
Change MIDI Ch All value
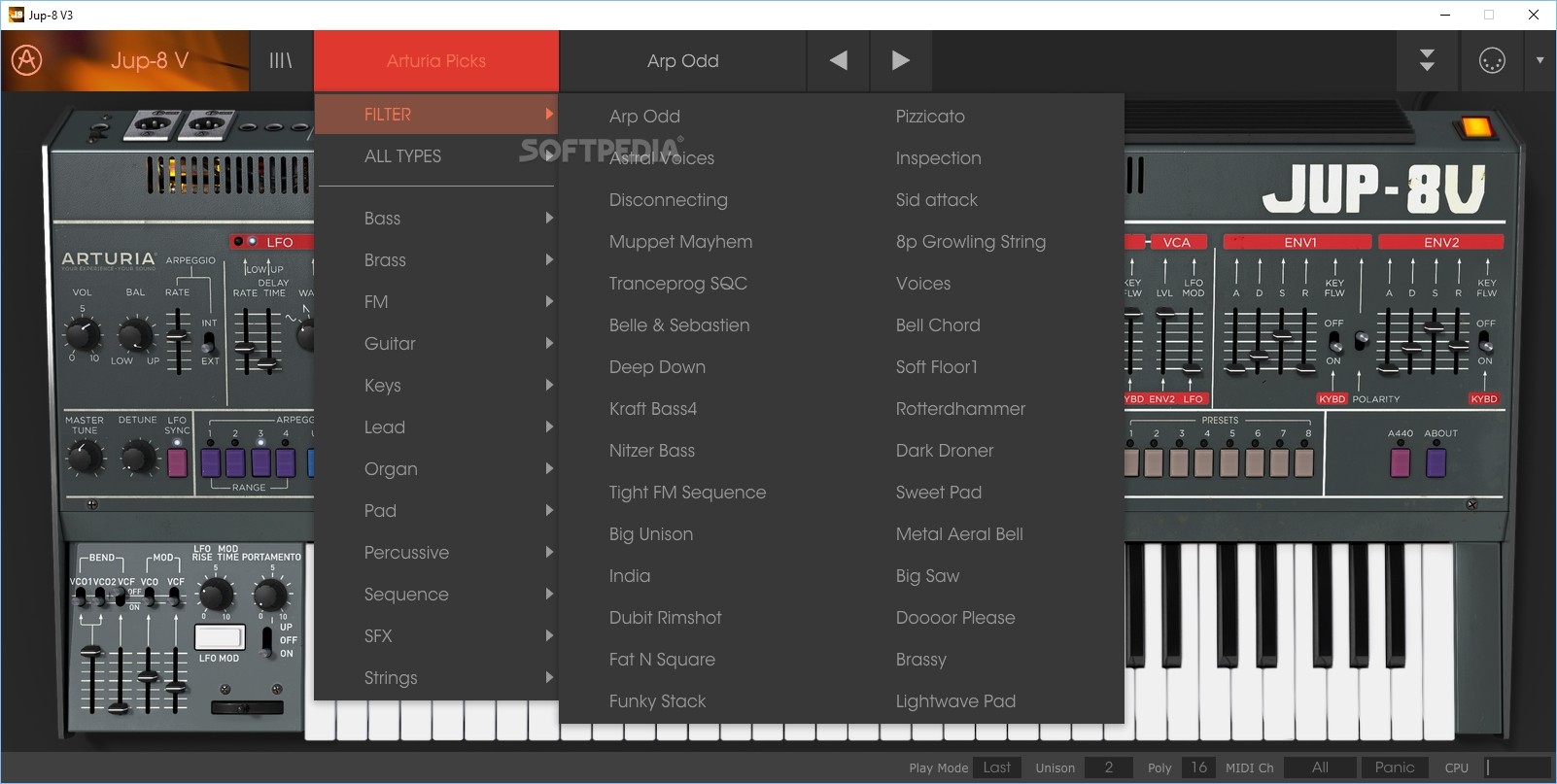tap(1320, 767)
